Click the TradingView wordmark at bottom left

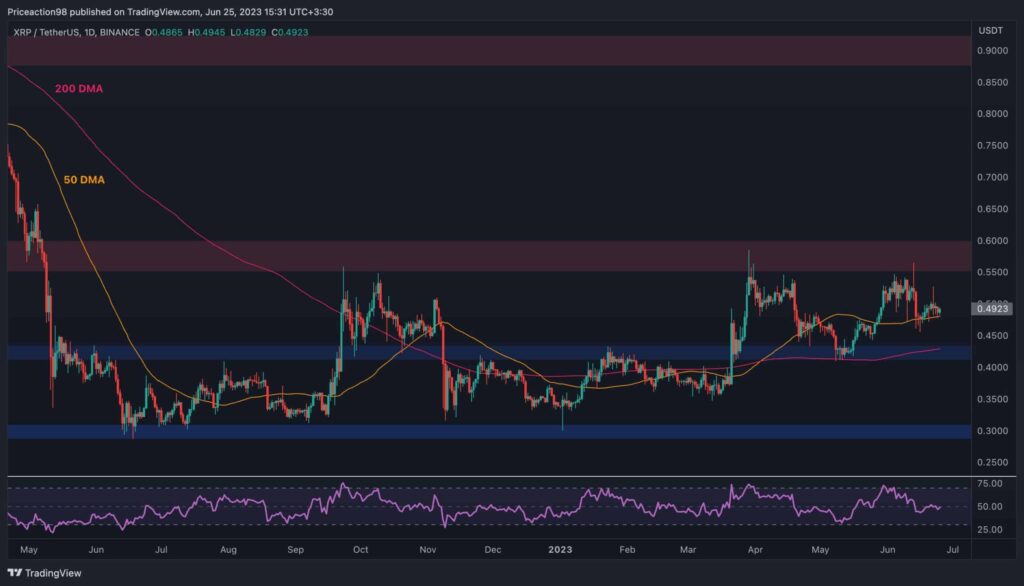point(53,573)
